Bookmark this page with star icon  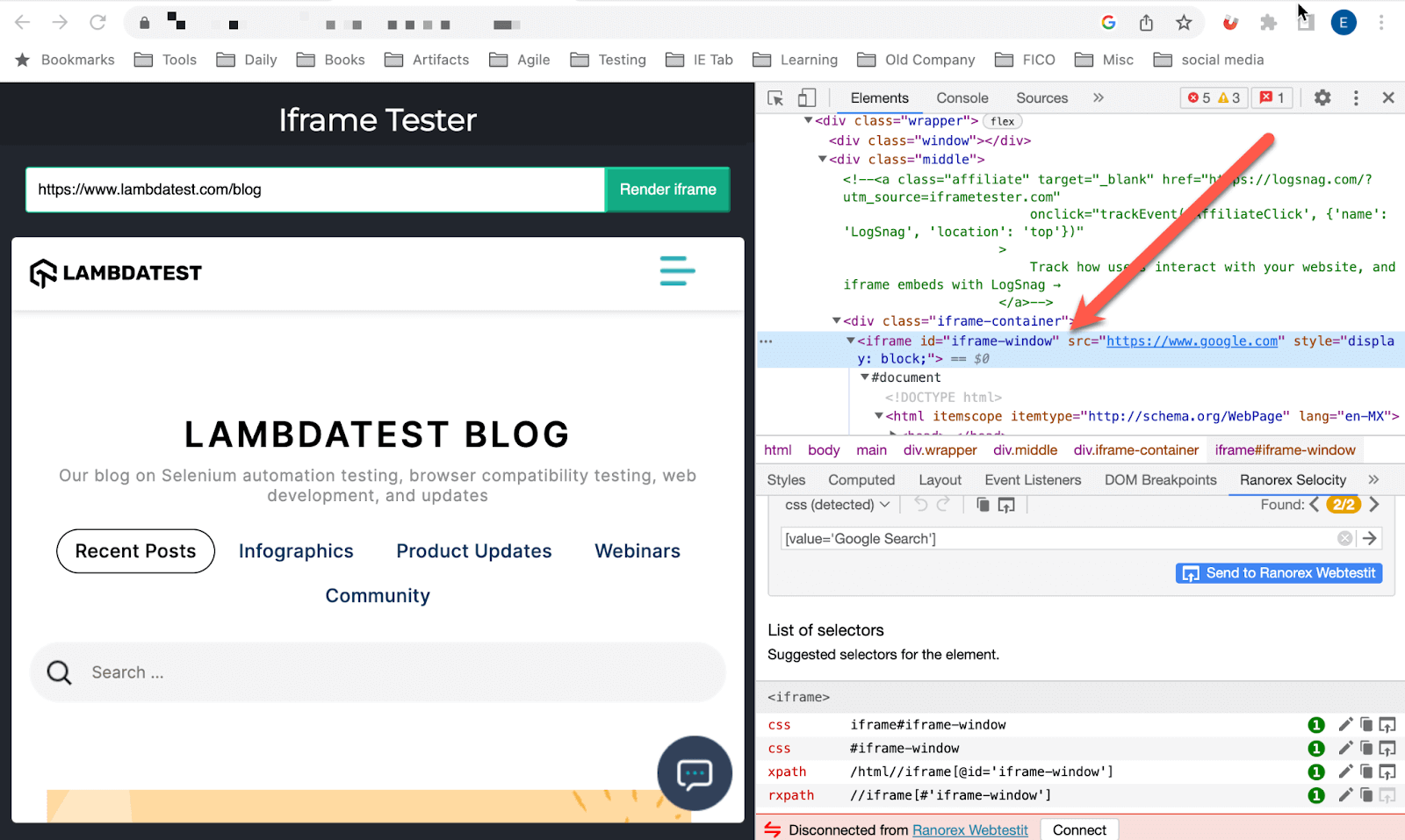pos(1184,23)
